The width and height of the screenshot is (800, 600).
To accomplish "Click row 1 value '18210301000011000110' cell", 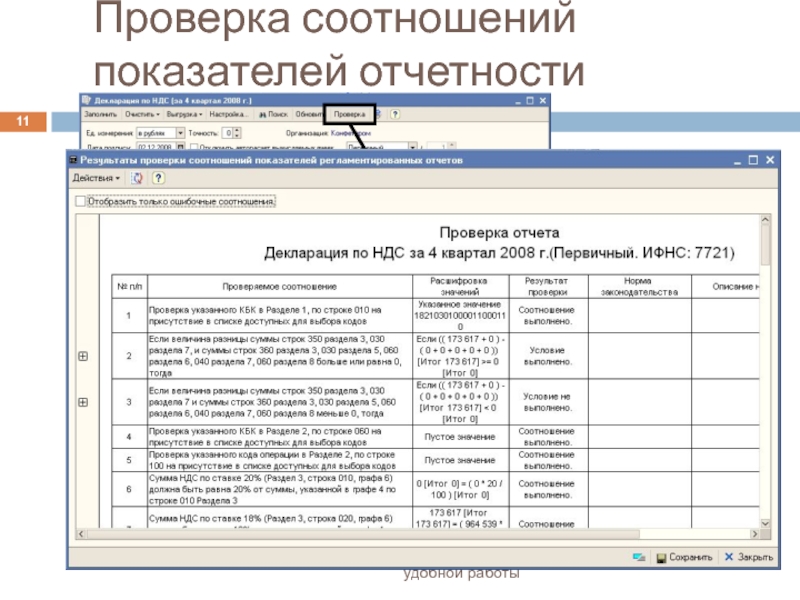I will click(x=460, y=316).
